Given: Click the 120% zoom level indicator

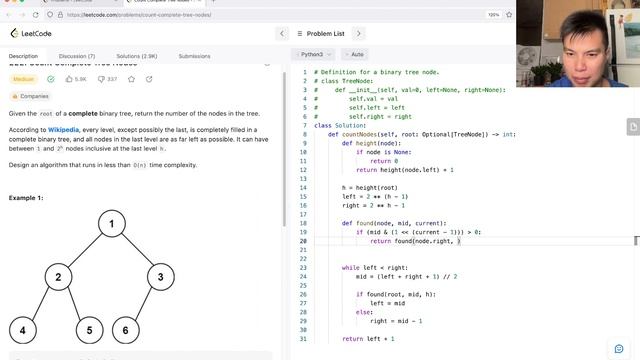Looking at the screenshot, I should tap(493, 15).
